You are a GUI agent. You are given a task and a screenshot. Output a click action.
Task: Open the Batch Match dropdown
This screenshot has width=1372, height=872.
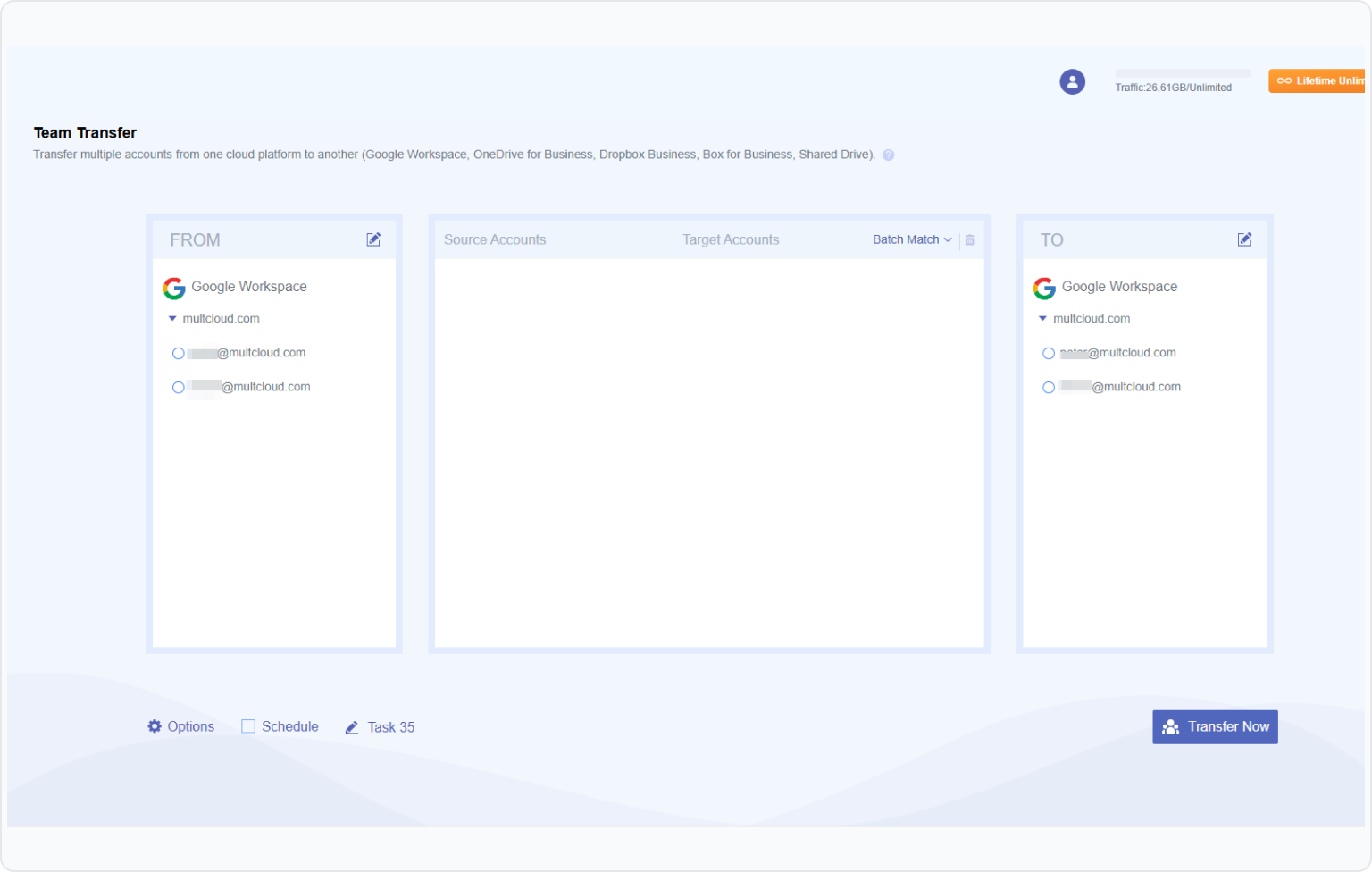pyautogui.click(x=912, y=239)
